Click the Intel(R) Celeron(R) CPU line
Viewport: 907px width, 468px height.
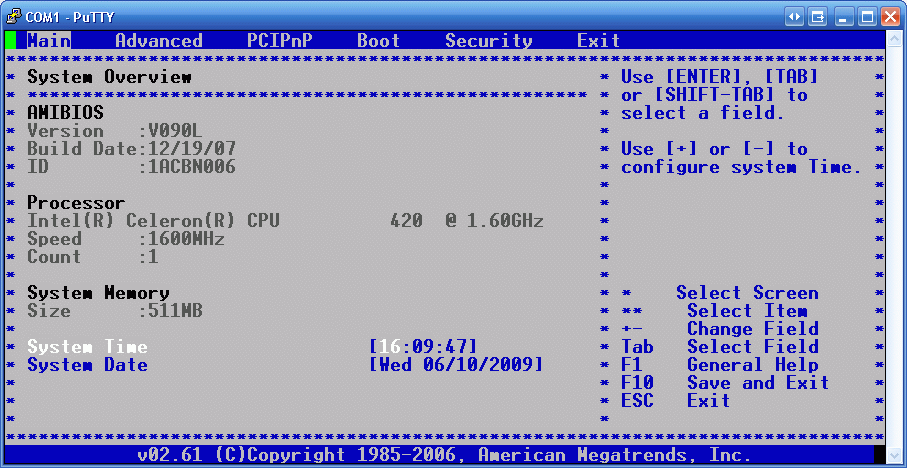285,220
